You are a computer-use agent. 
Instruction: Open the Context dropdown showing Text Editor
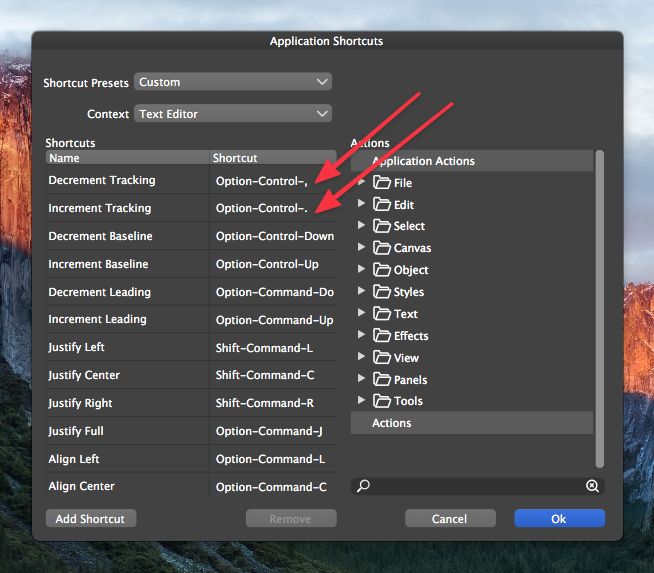point(233,113)
